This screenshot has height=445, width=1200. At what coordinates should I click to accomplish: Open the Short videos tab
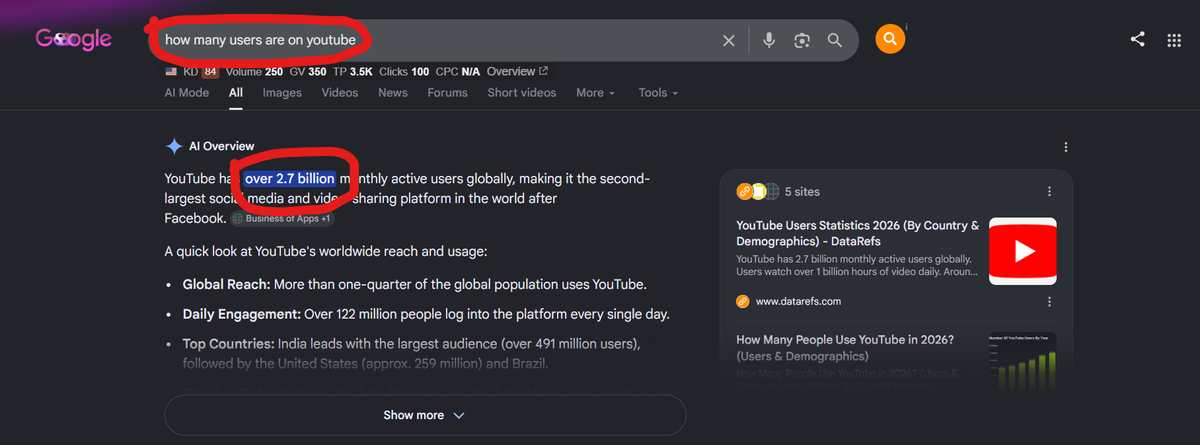pos(522,93)
